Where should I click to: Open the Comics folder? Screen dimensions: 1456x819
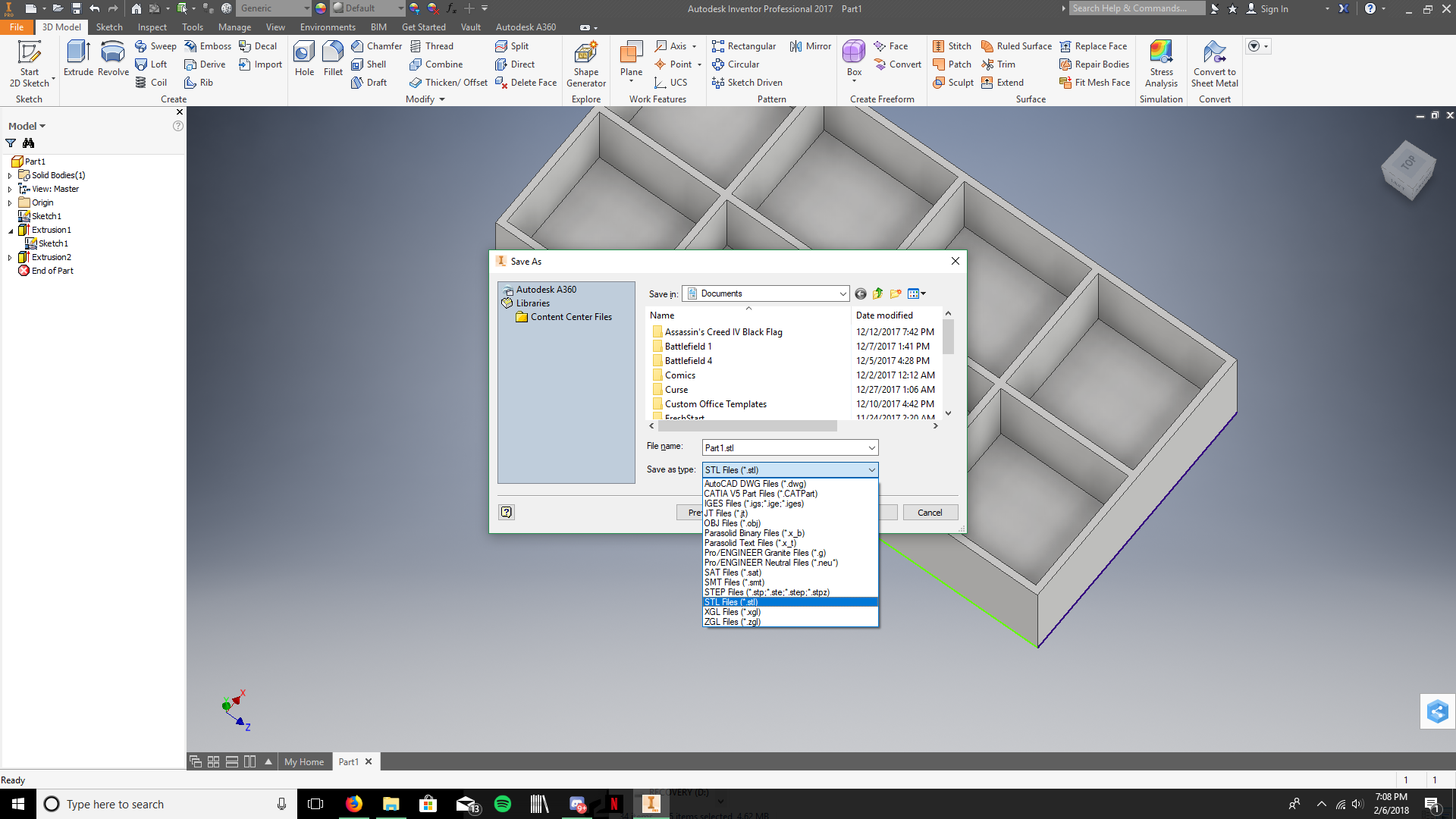point(680,375)
